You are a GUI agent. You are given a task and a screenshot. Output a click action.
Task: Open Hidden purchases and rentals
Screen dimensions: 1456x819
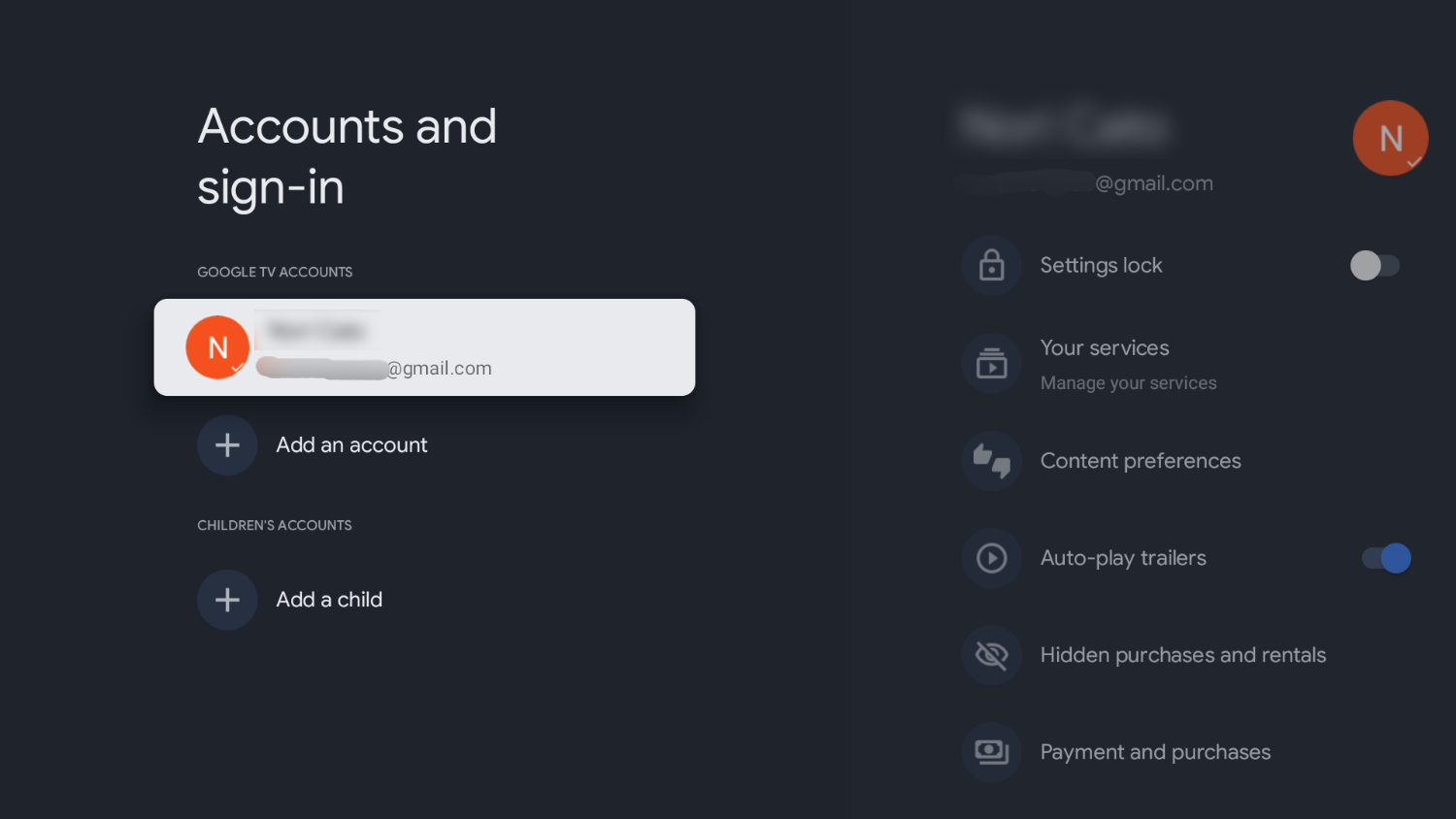pyautogui.click(x=1182, y=655)
